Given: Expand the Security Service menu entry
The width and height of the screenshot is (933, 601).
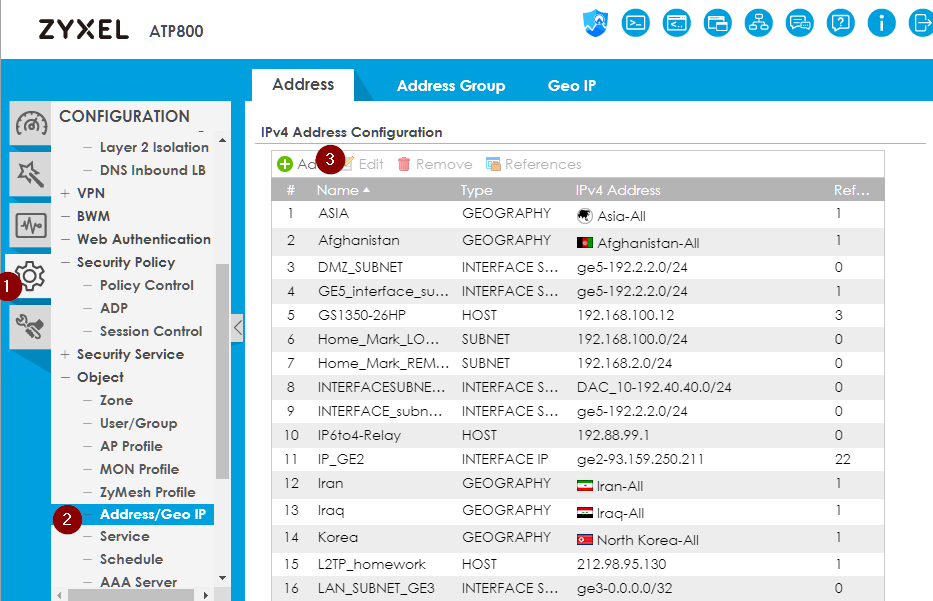Looking at the screenshot, I should click(x=126, y=354).
